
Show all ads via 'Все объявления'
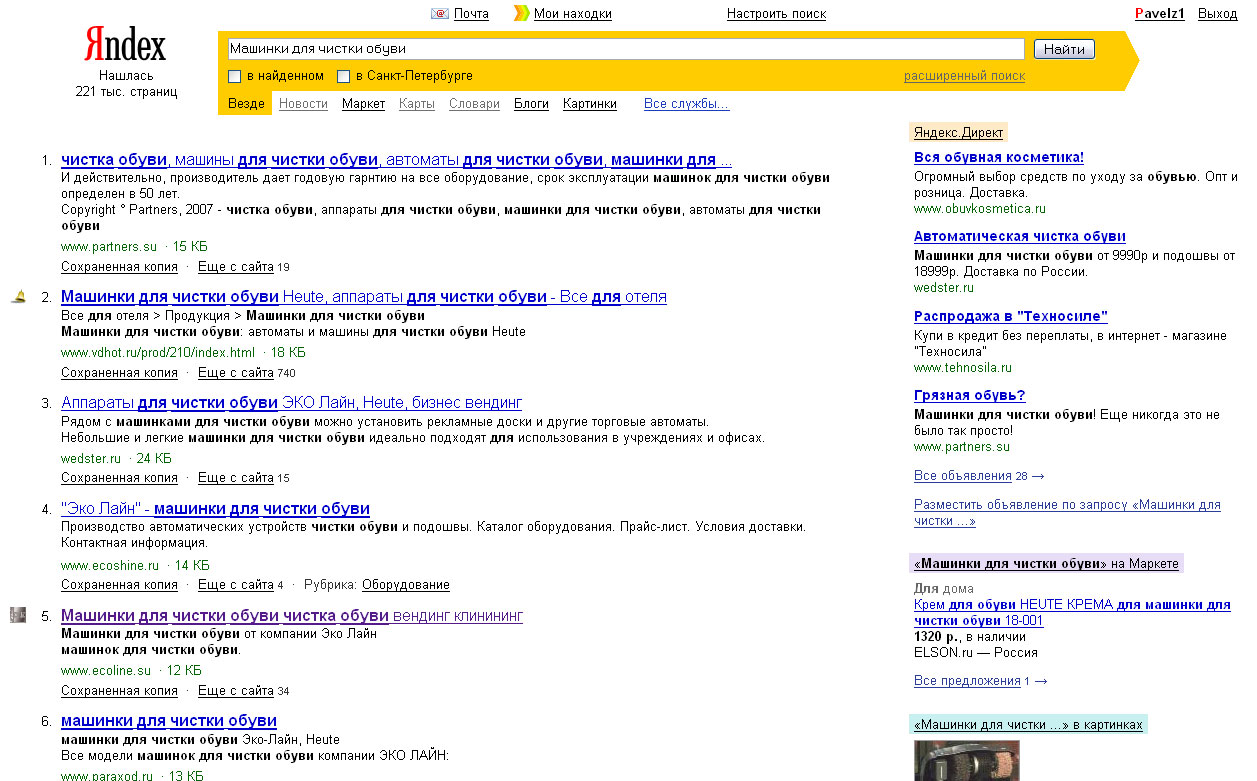pos(963,476)
